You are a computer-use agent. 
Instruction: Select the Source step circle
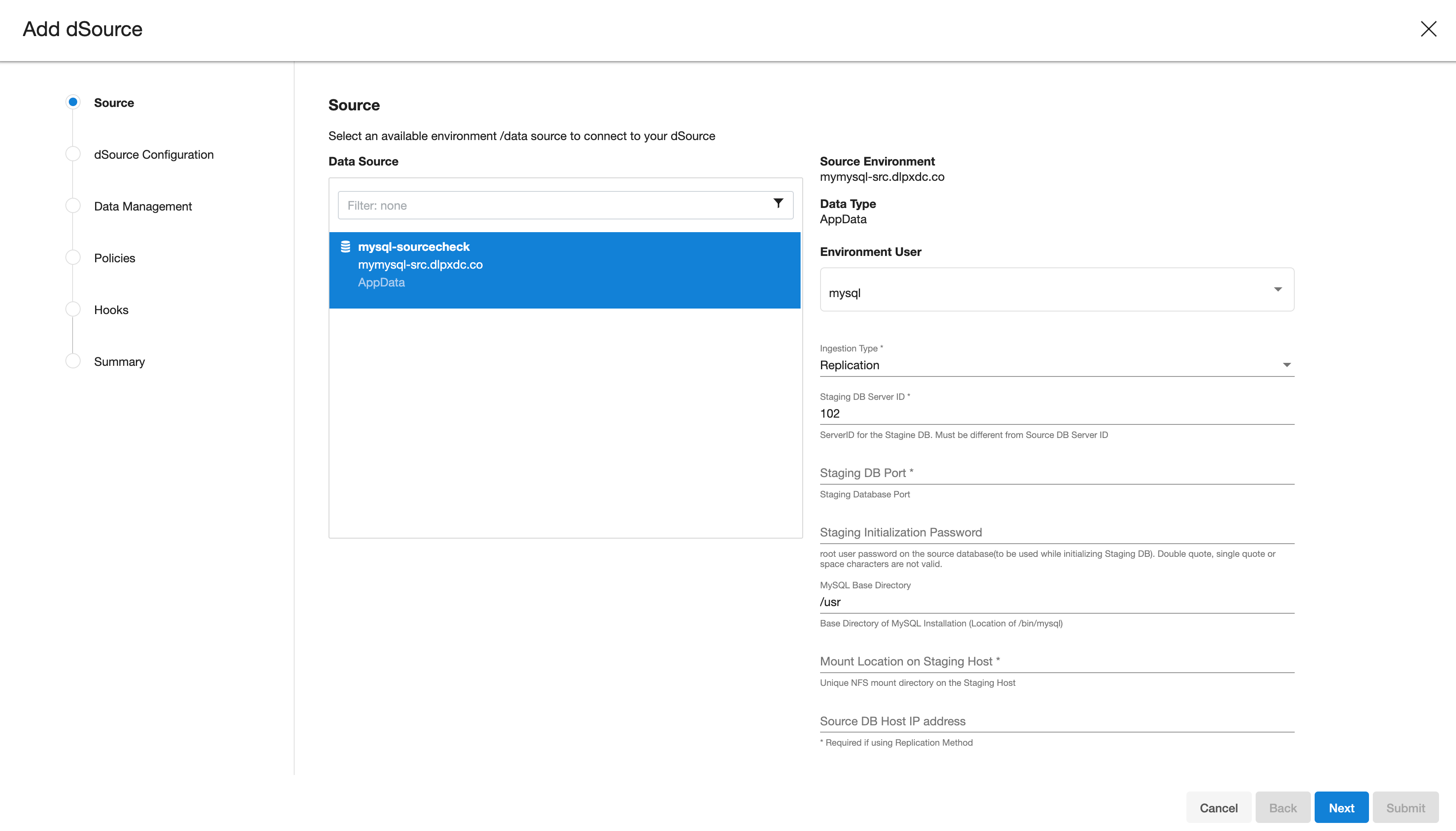pyautogui.click(x=73, y=102)
